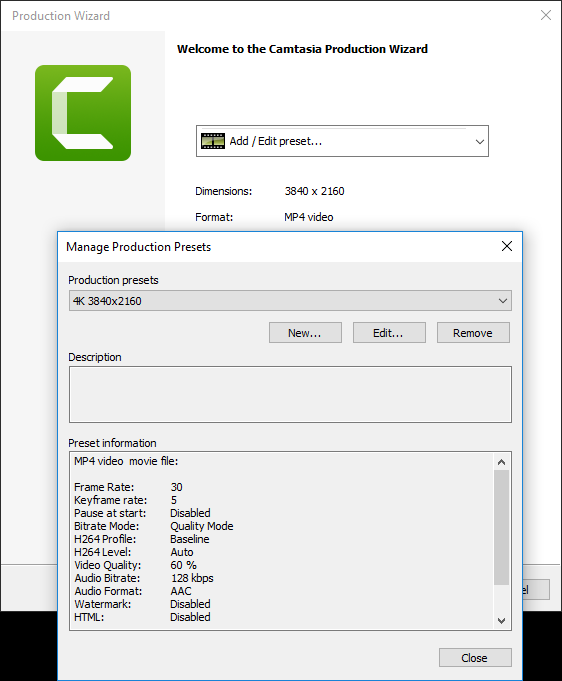Click the 'MP4 video' format value in Production Wizard

point(309,217)
